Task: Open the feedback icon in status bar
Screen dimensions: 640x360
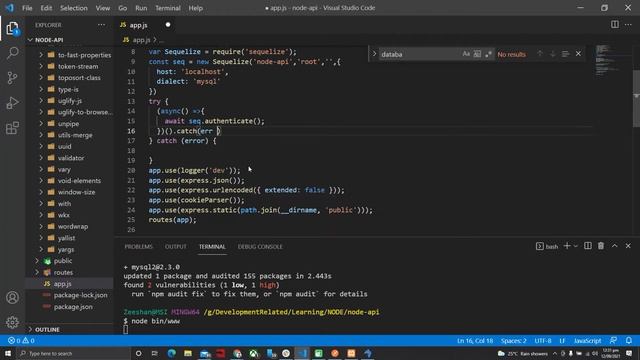Action: coord(613,340)
